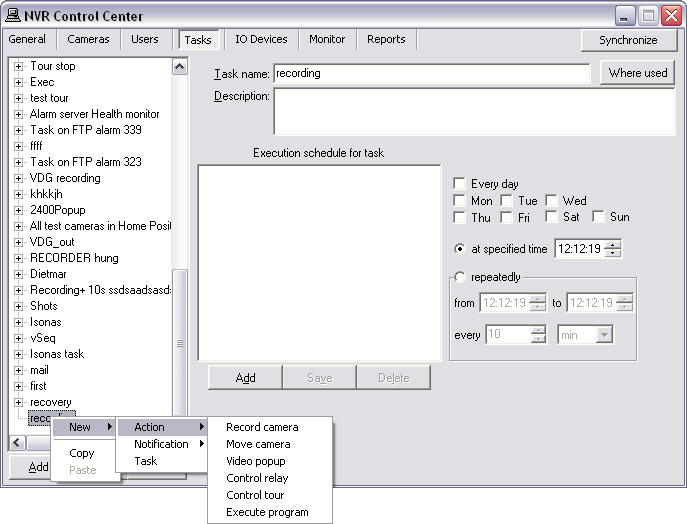Decrease specified time with down spinner
The height and width of the screenshot is (524, 687).
pos(613,253)
